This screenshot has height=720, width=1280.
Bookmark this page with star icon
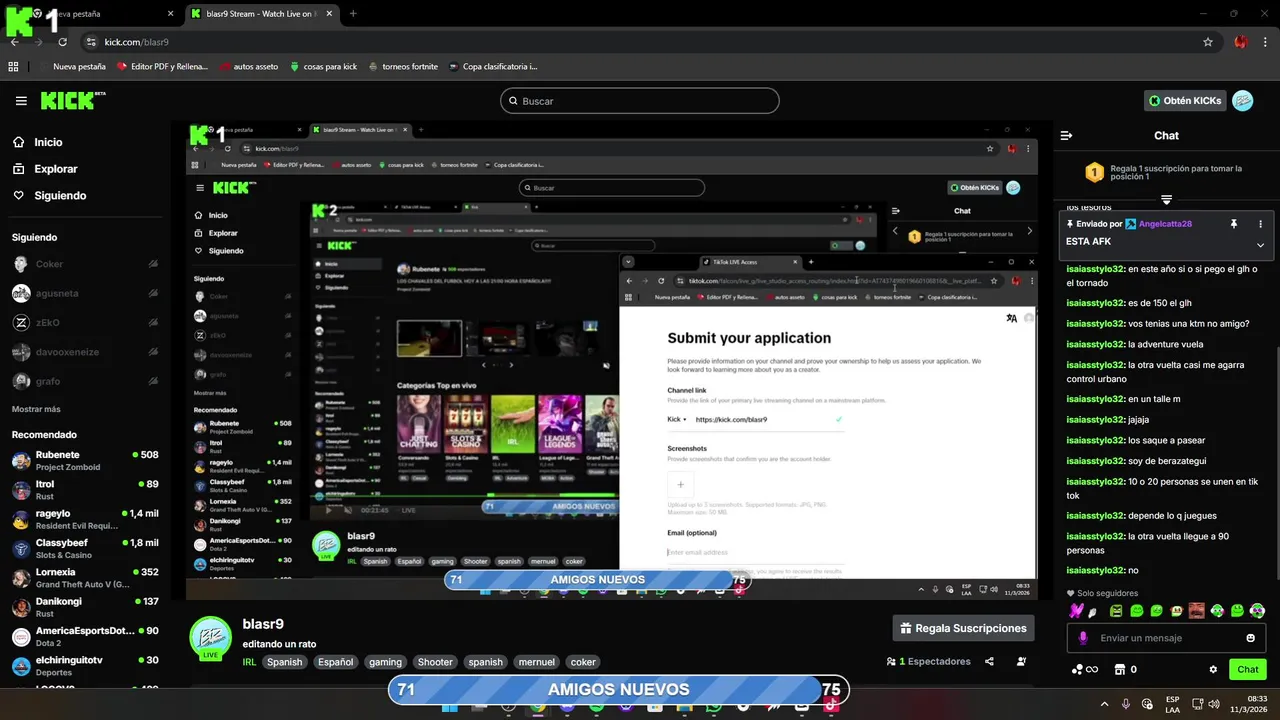click(x=1208, y=42)
